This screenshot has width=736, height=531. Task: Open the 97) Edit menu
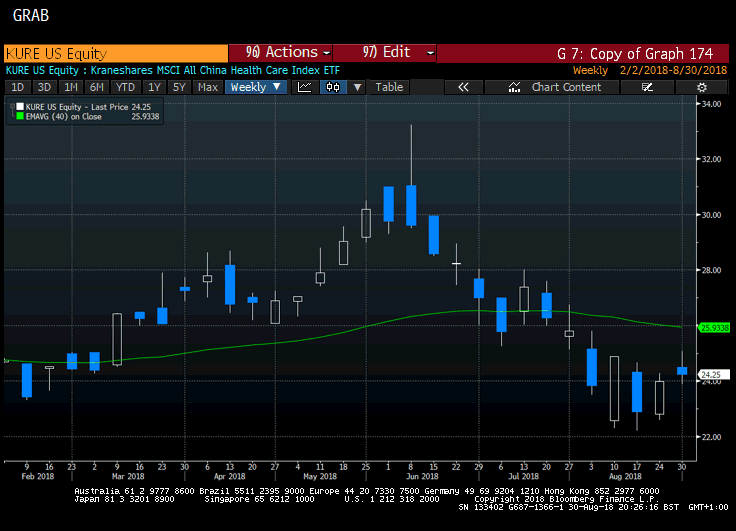coord(384,53)
